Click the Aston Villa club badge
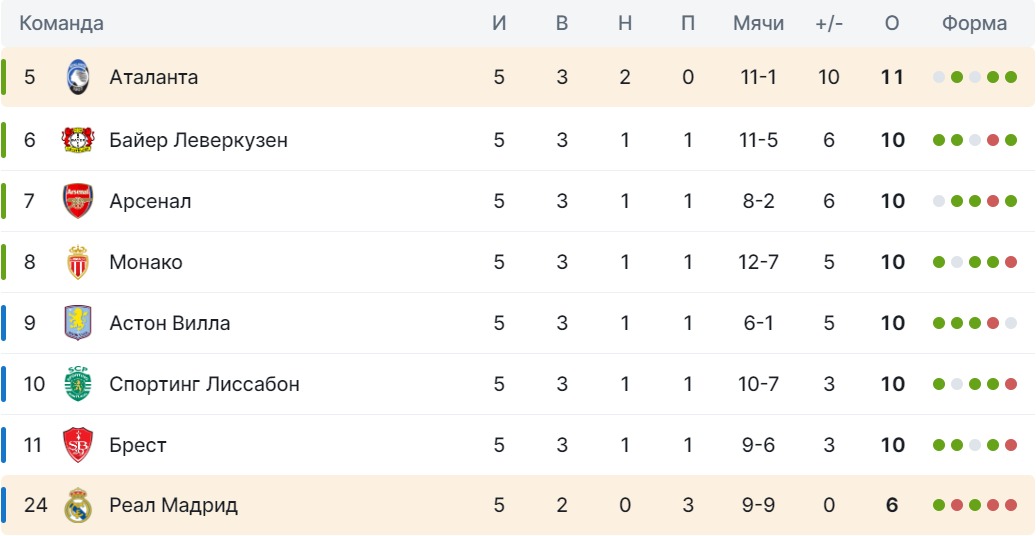Image resolution: width=1036 pixels, height=536 pixels. click(78, 323)
